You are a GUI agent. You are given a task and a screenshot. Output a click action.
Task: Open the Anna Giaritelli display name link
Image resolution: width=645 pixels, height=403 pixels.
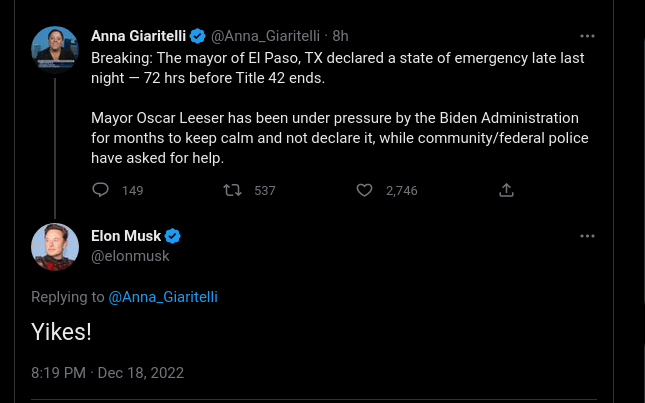[139, 36]
